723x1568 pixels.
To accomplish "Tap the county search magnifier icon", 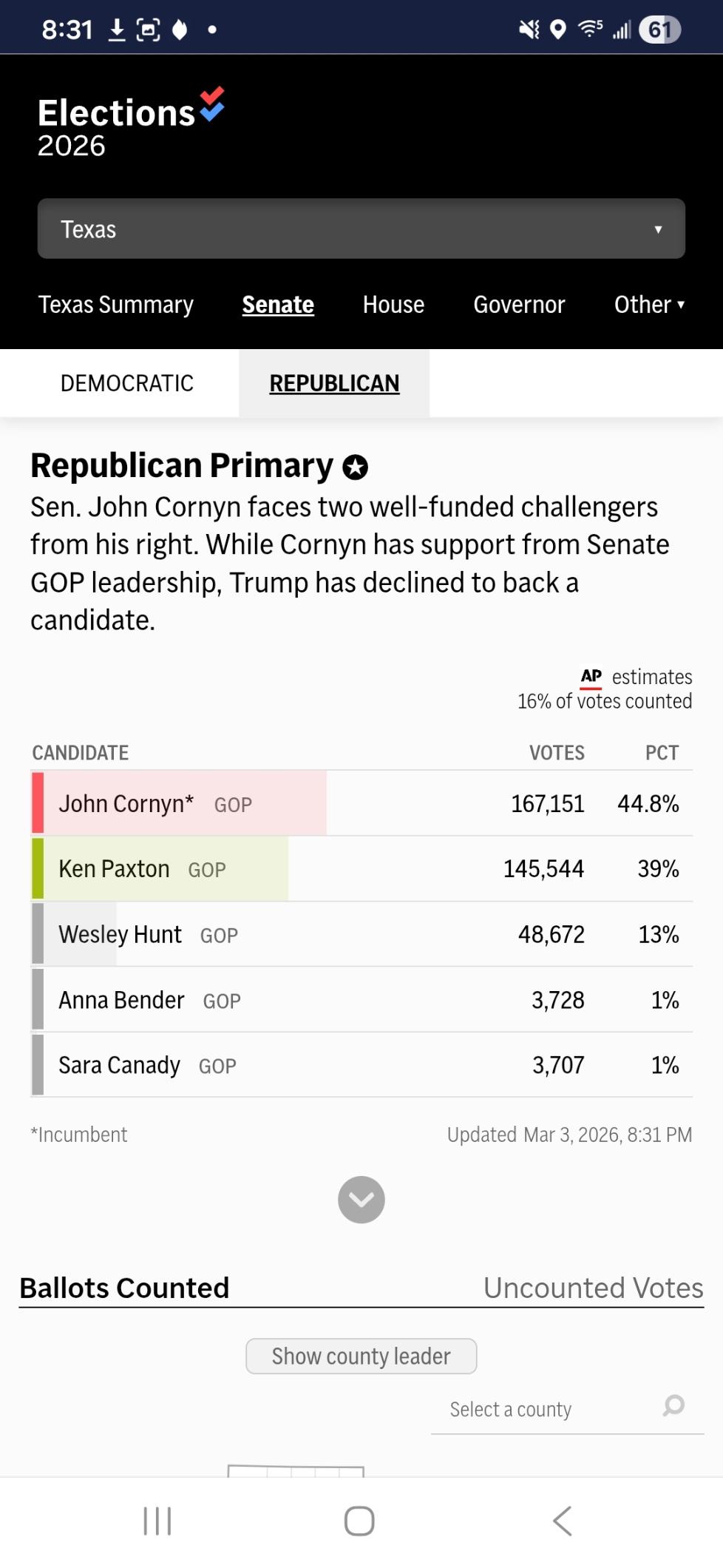I will (673, 1405).
